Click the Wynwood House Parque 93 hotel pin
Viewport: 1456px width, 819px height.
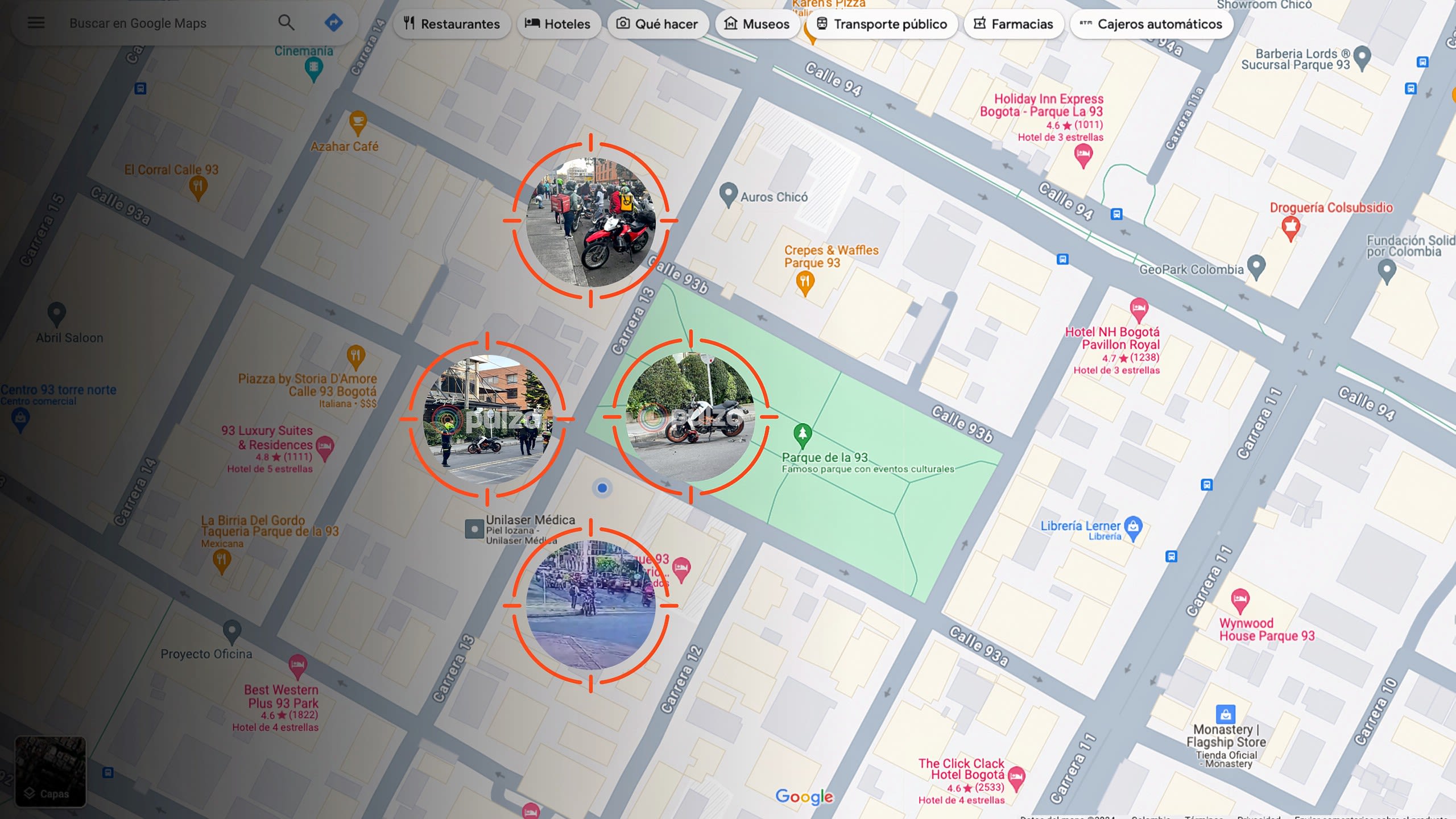1240,601
